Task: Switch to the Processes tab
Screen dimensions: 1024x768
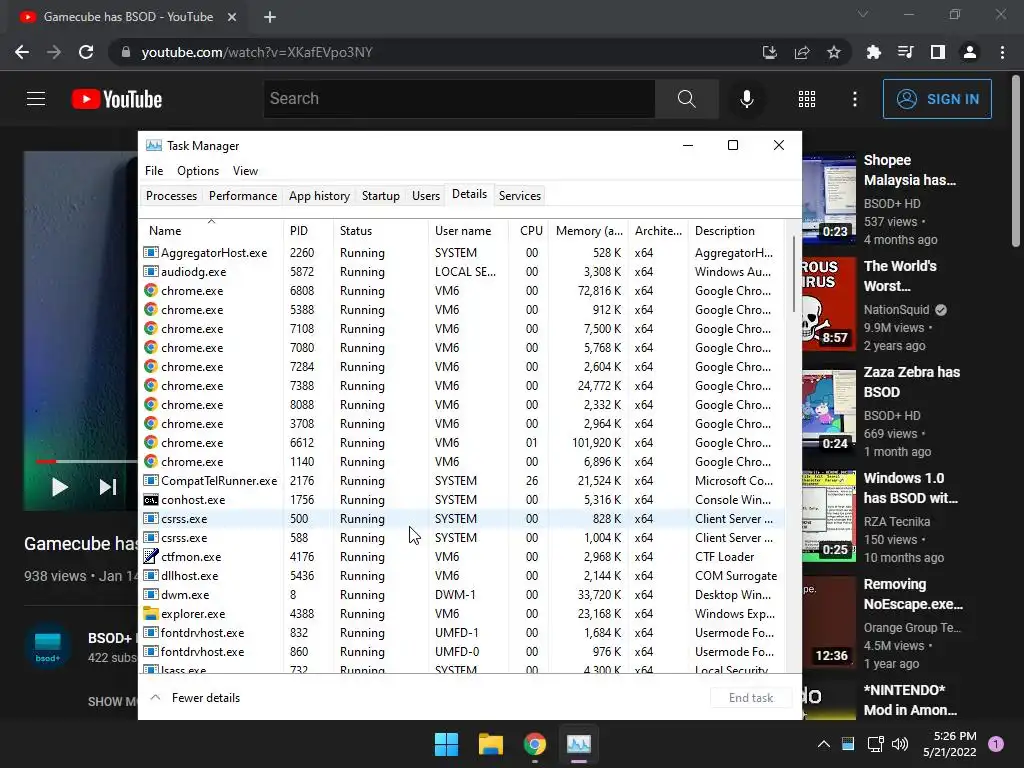Action: [171, 196]
